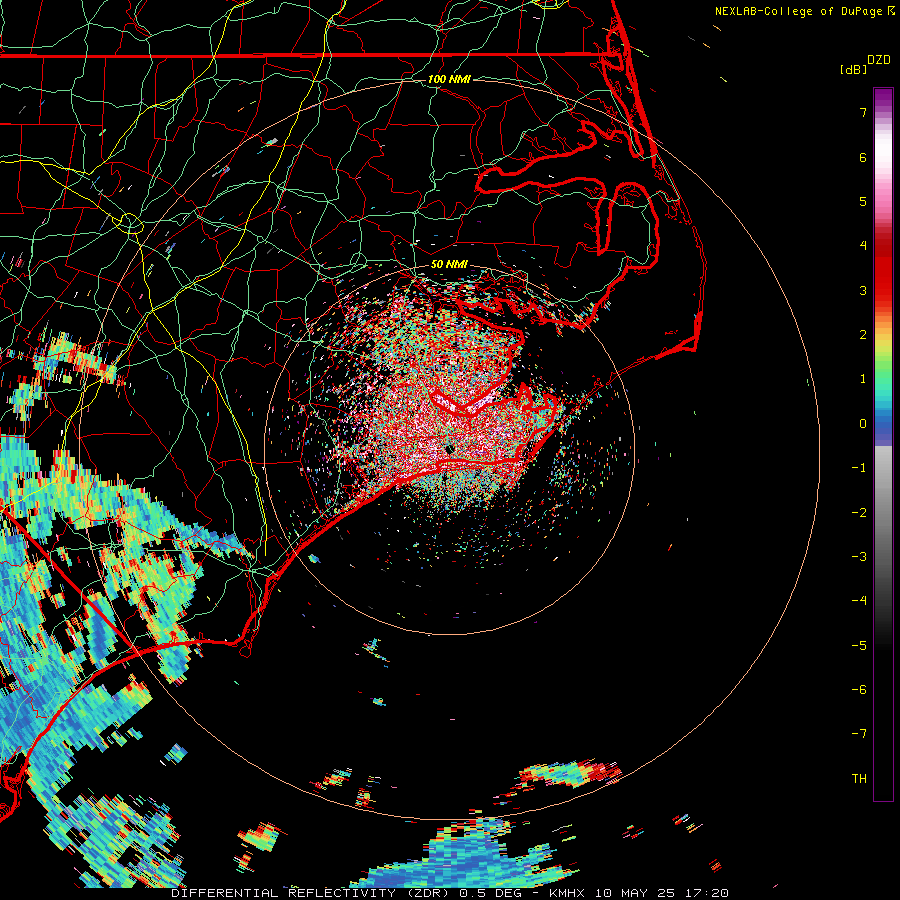Select the 100 NMI range ring label
Image resolution: width=900 pixels, height=900 pixels.
pos(449,79)
